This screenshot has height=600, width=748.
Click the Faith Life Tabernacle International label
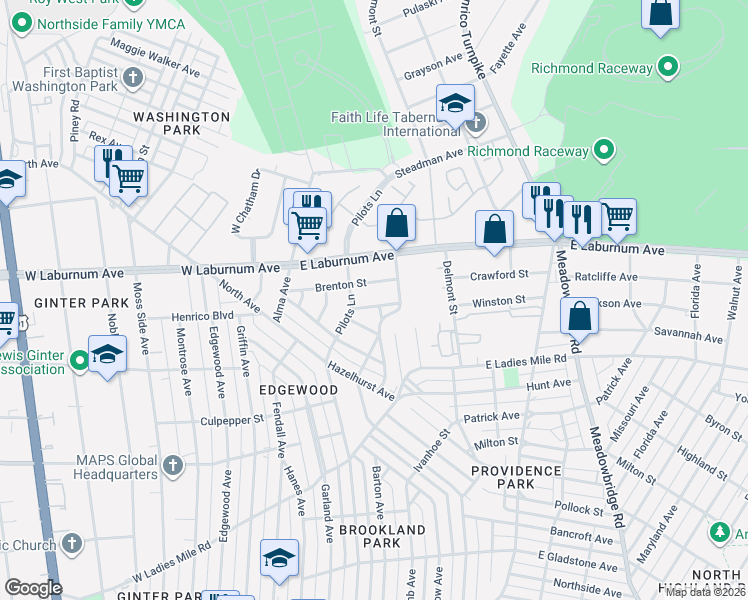[396, 124]
